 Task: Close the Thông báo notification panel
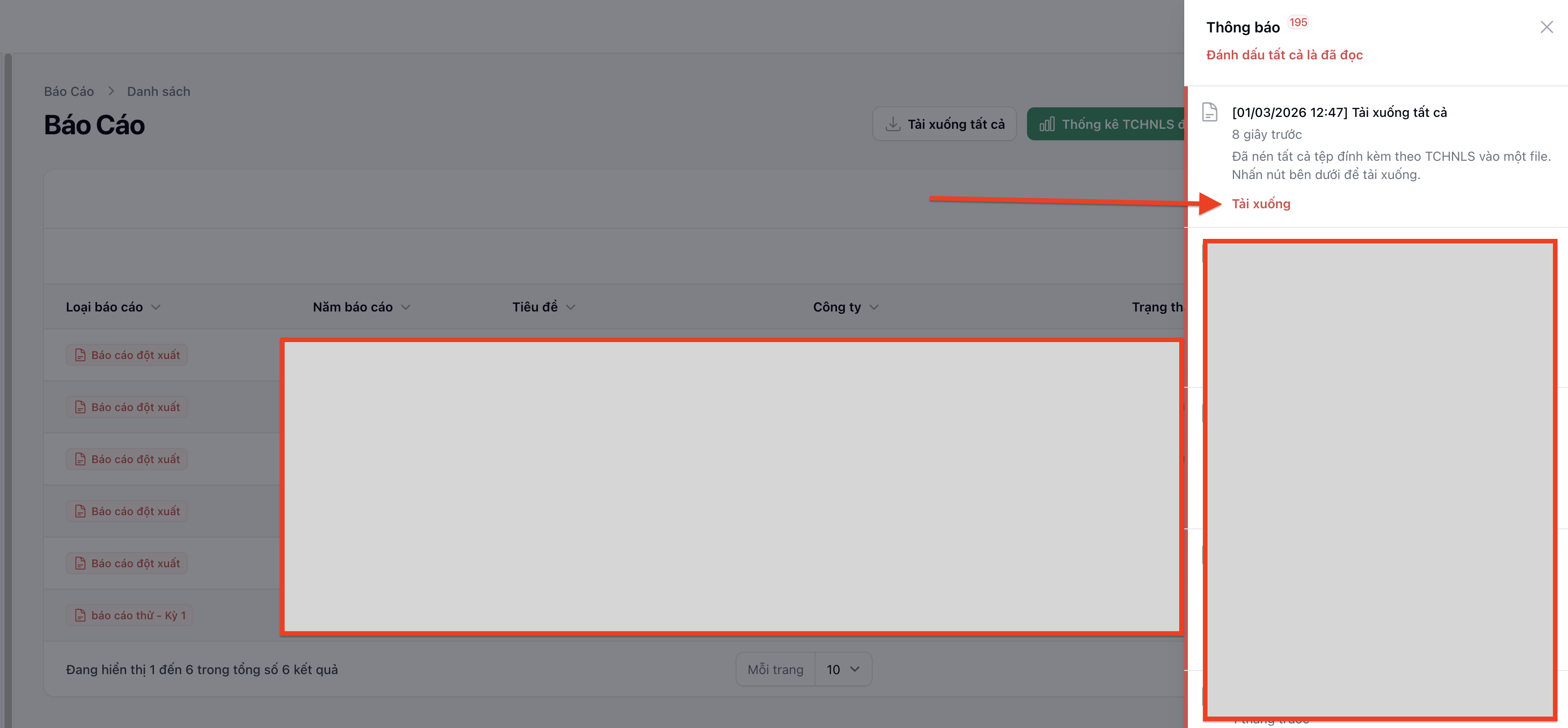[x=1546, y=27]
